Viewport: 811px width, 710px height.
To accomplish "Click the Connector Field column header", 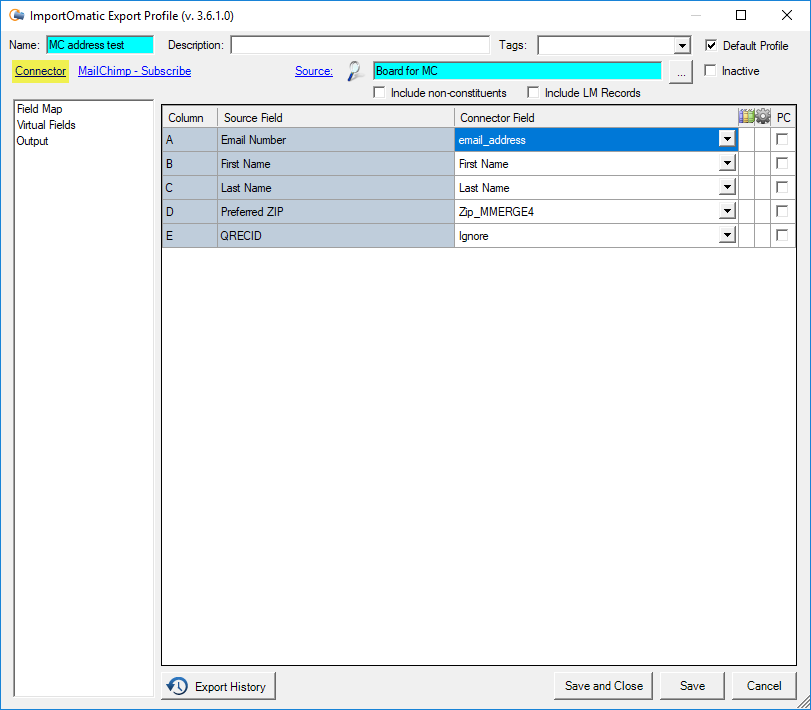I will pyautogui.click(x=596, y=117).
